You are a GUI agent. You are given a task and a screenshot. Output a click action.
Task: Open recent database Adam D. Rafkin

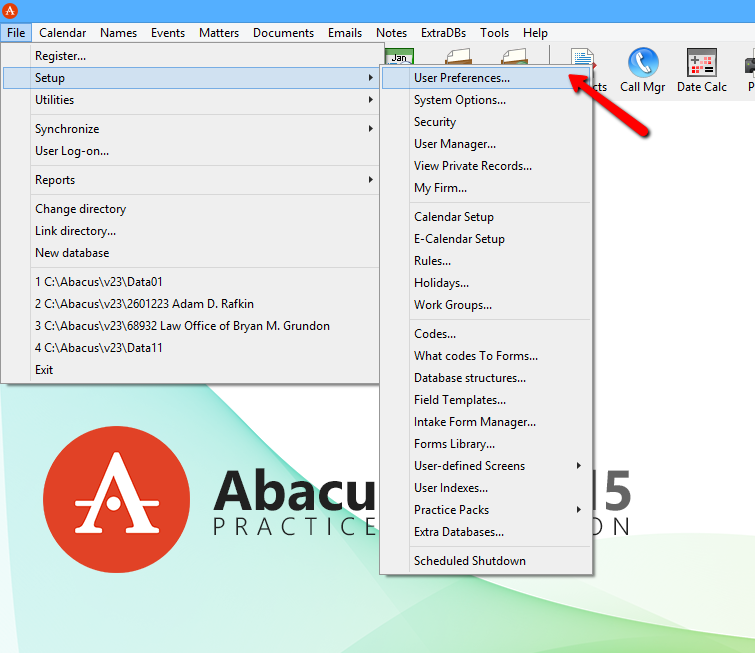pos(191,304)
